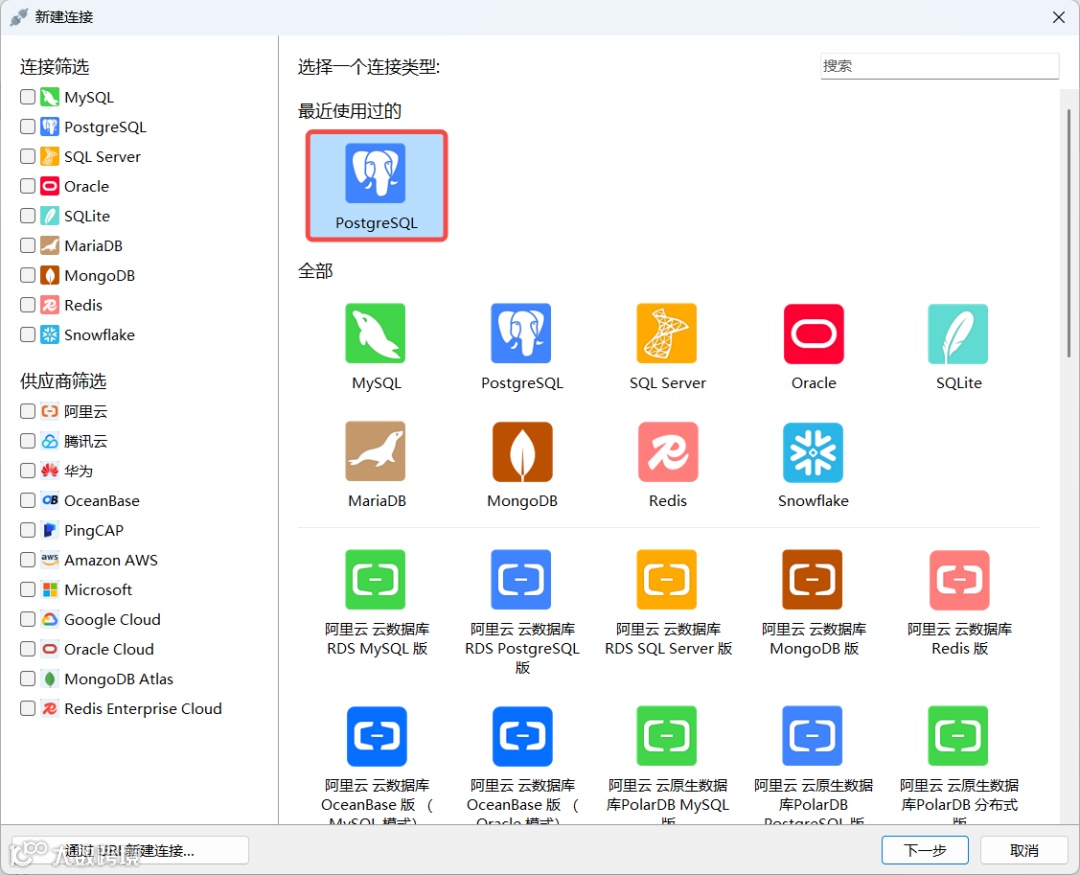Click the 下一步 button

click(925, 850)
